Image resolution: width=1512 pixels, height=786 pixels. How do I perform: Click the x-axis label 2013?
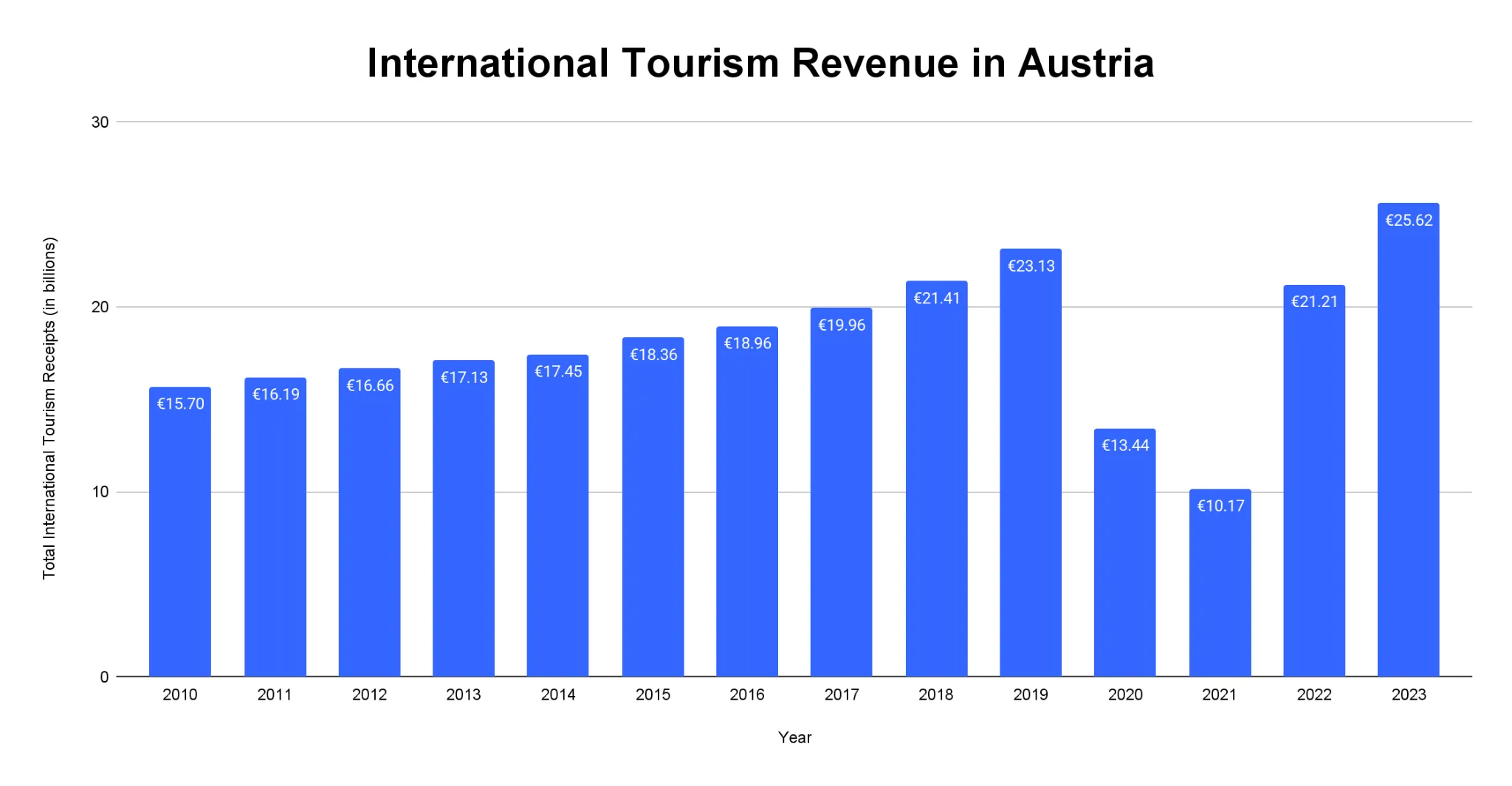click(x=464, y=694)
